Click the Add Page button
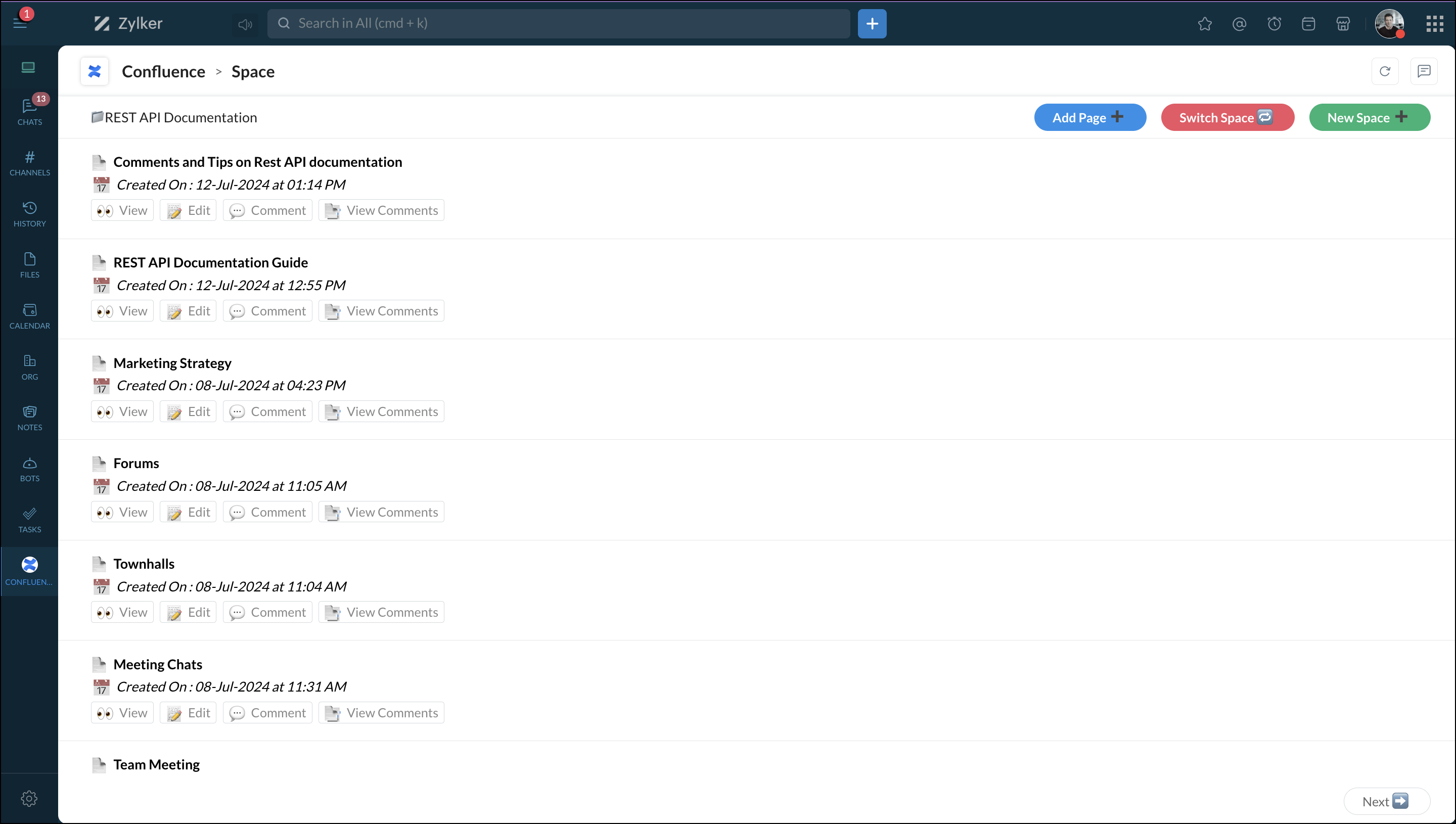The width and height of the screenshot is (1456, 824). [x=1089, y=118]
